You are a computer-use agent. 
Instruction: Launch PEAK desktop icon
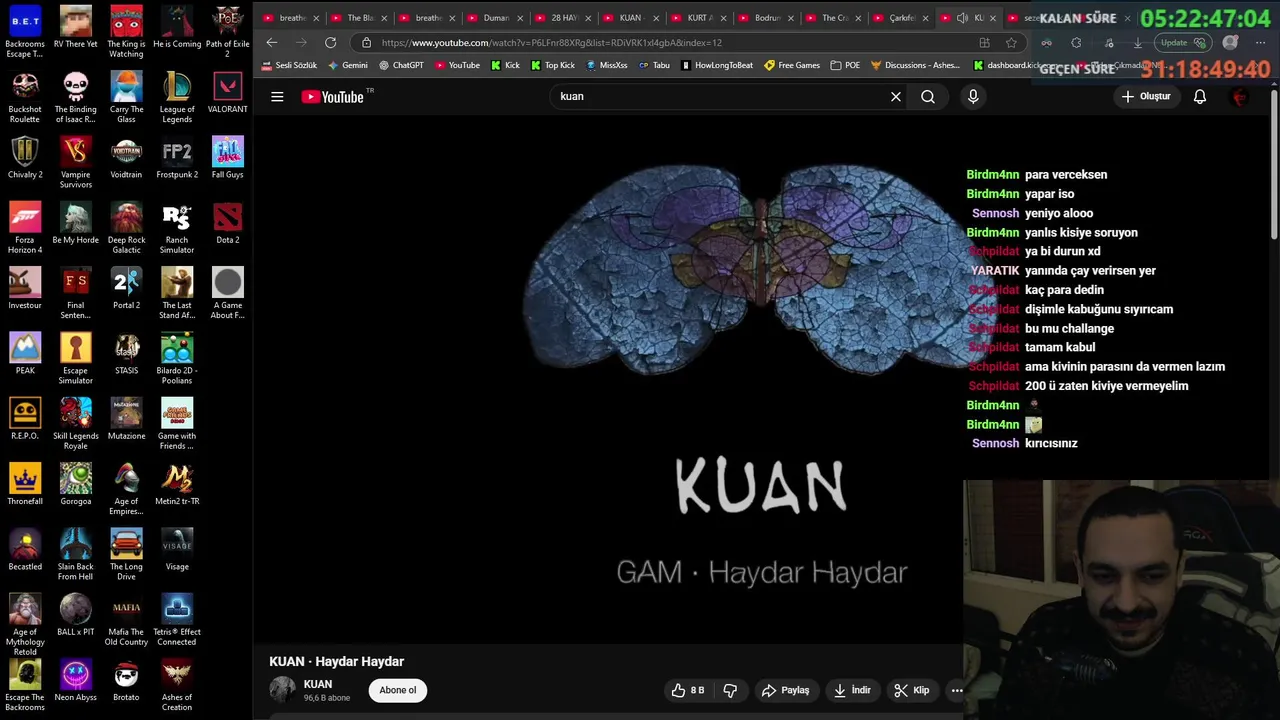click(x=25, y=353)
